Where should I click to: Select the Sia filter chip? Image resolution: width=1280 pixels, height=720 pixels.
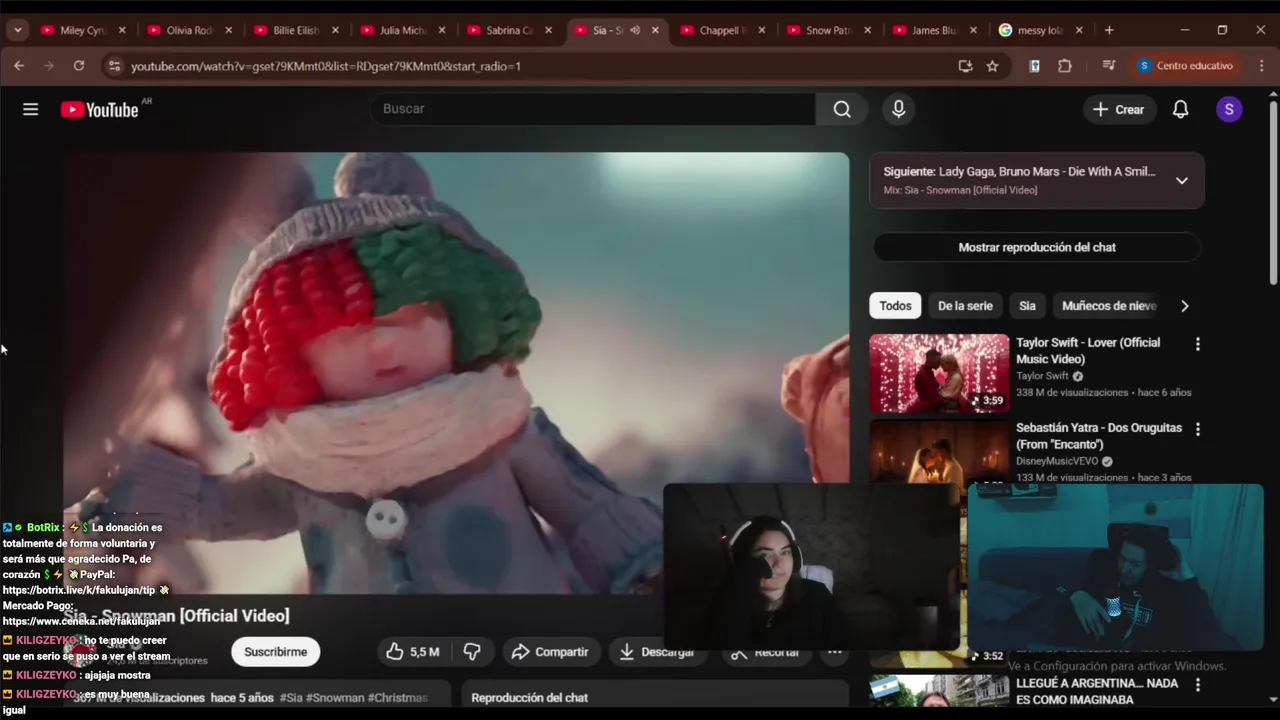[1027, 306]
